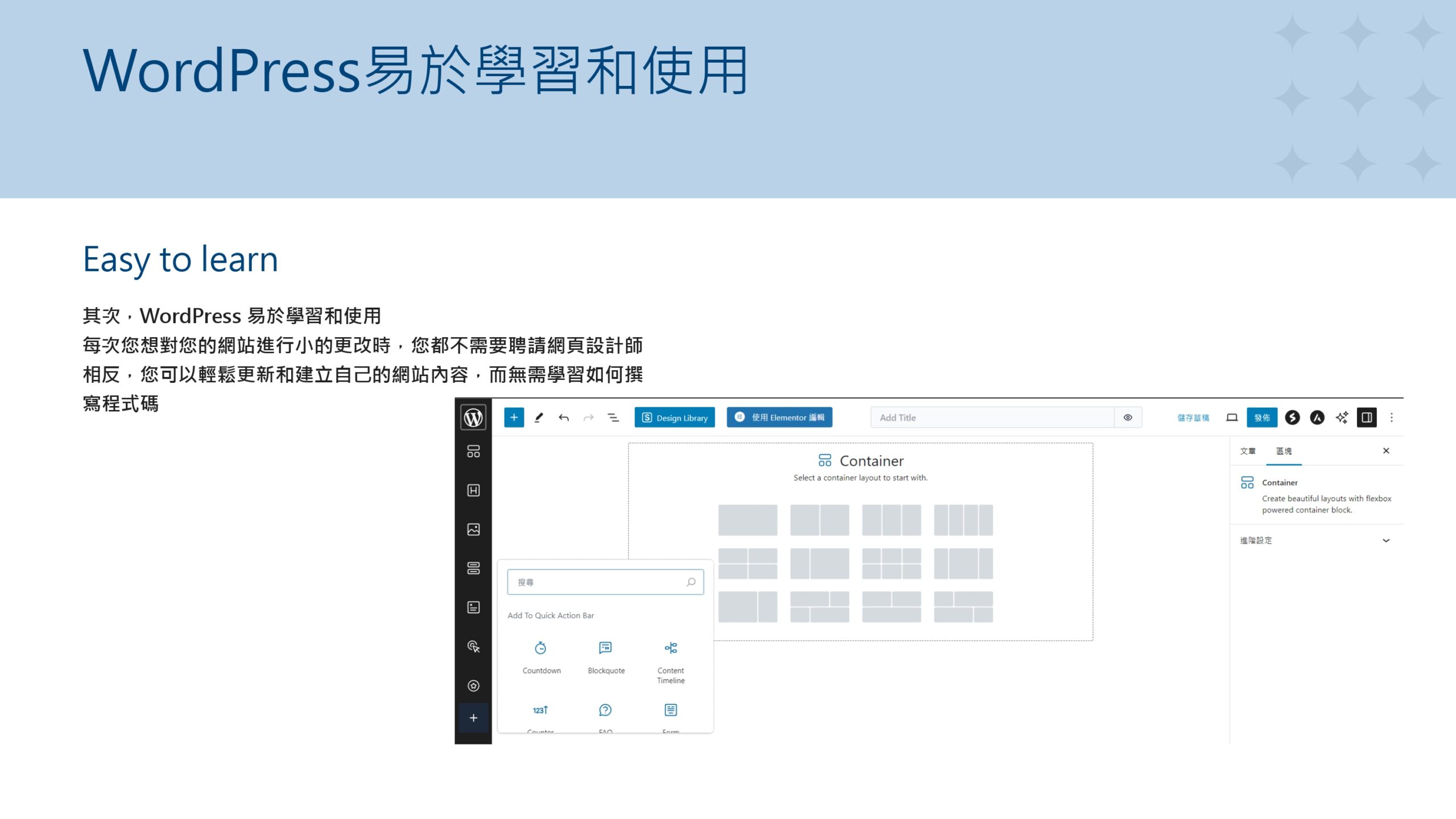Click the AI sparkle icon

click(x=1342, y=417)
